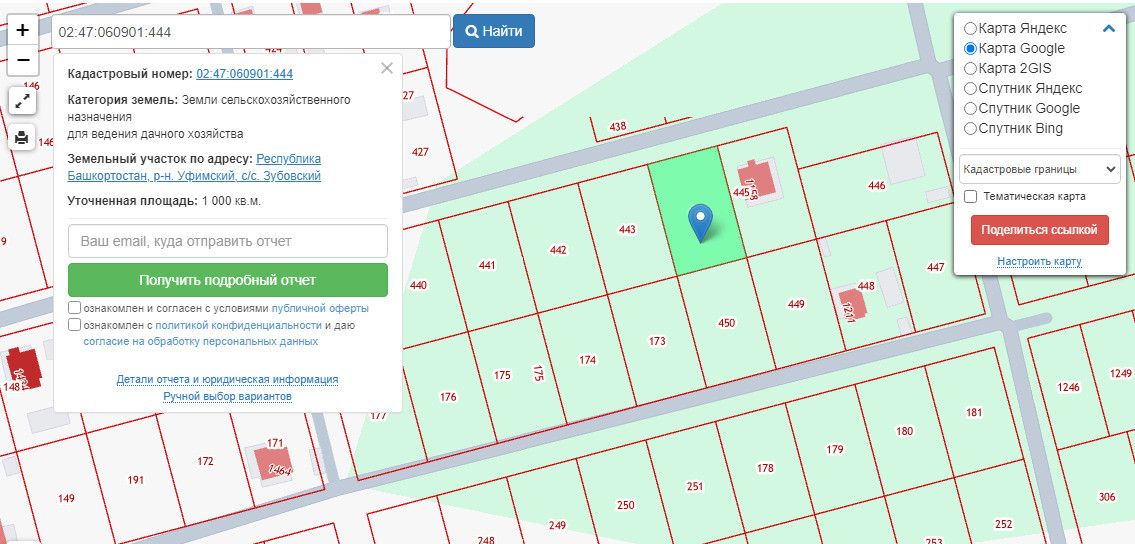Select parcel 306 on the map
The width and height of the screenshot is (1135, 544).
tap(1107, 496)
